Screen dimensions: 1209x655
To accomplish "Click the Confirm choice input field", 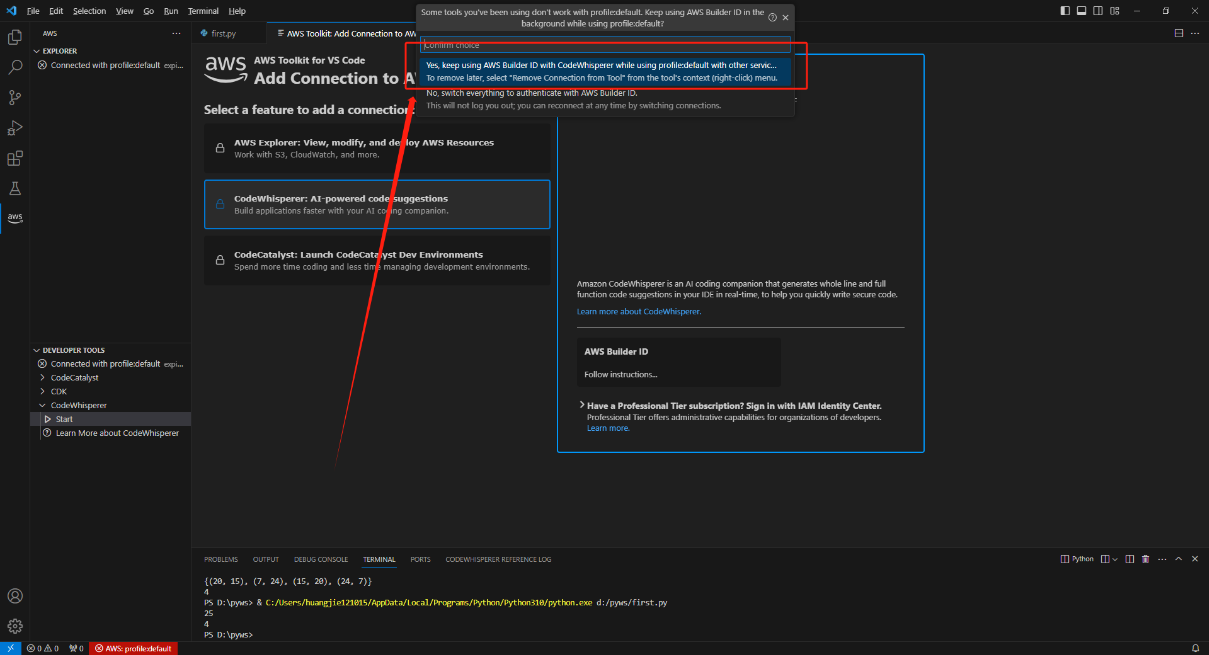I will click(x=605, y=45).
